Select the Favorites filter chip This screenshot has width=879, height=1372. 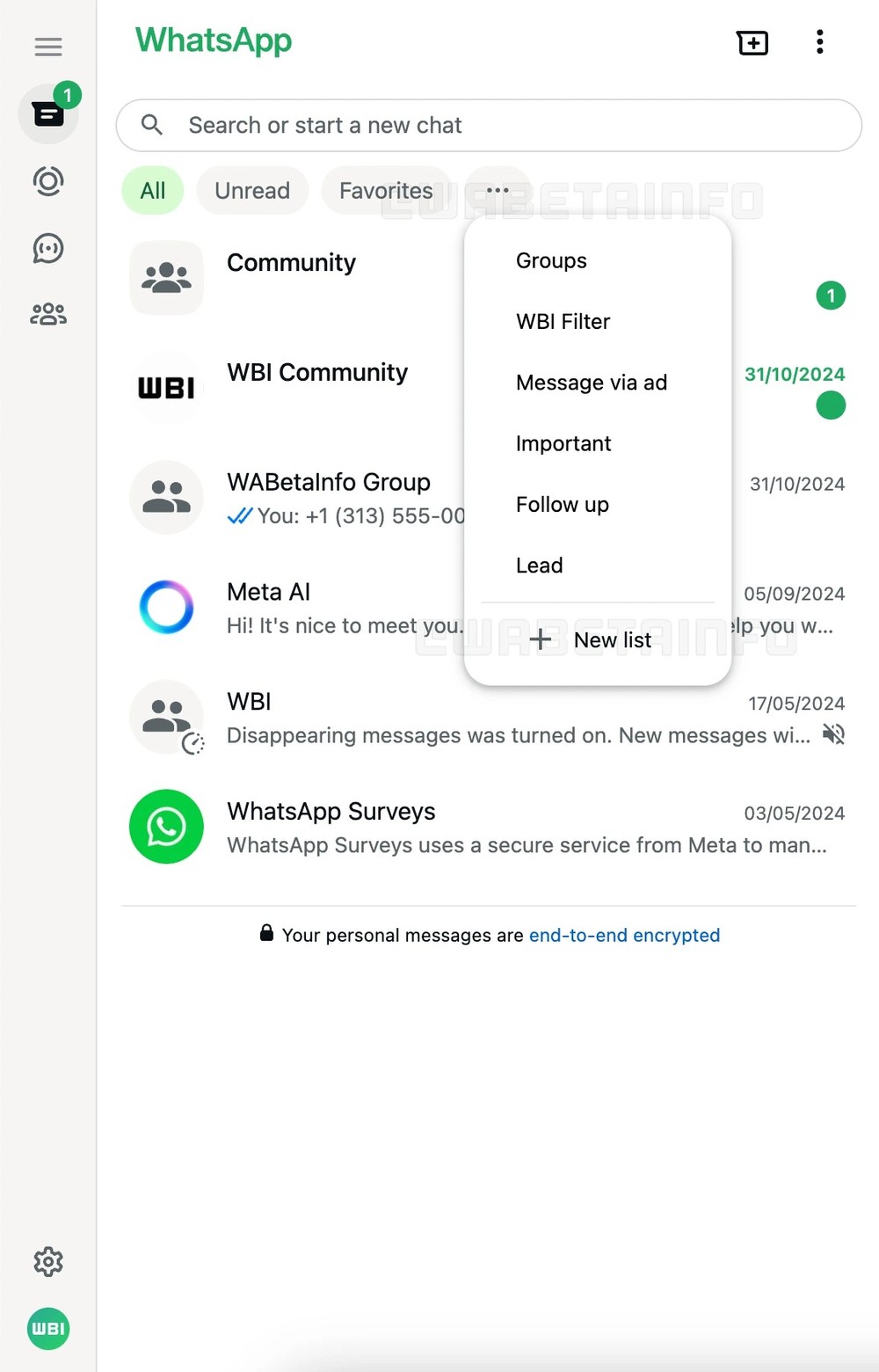386,191
